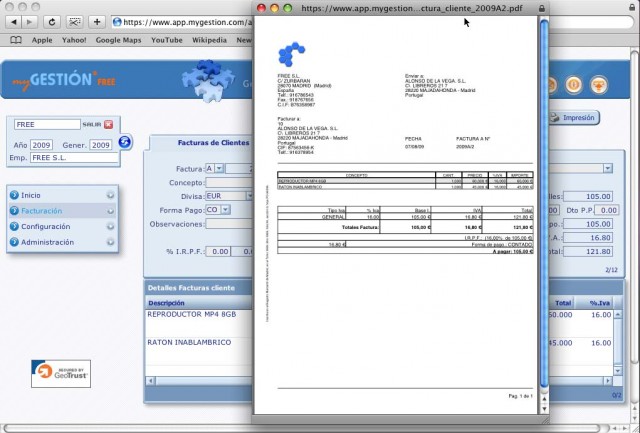Click the details table scroll-left arrow
This screenshot has width=640, height=433.
click(x=150, y=381)
